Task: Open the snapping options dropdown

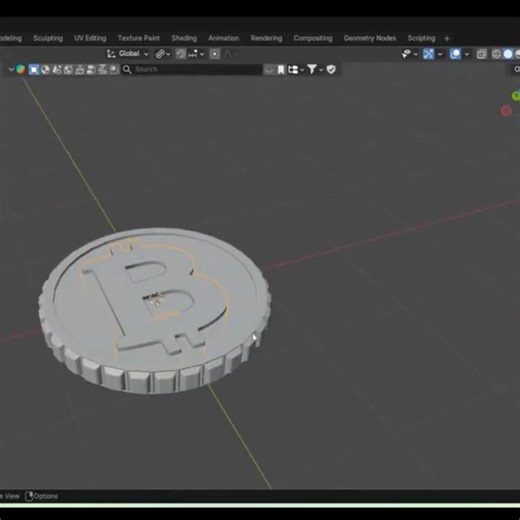Action: coord(196,54)
